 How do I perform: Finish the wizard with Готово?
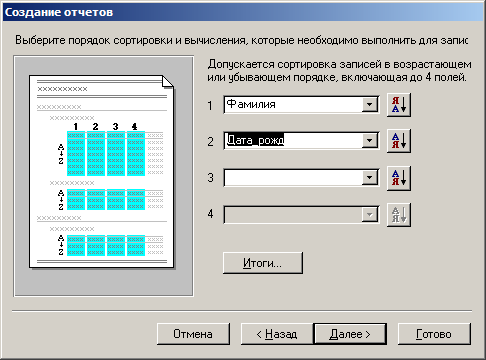pyautogui.click(x=434, y=334)
